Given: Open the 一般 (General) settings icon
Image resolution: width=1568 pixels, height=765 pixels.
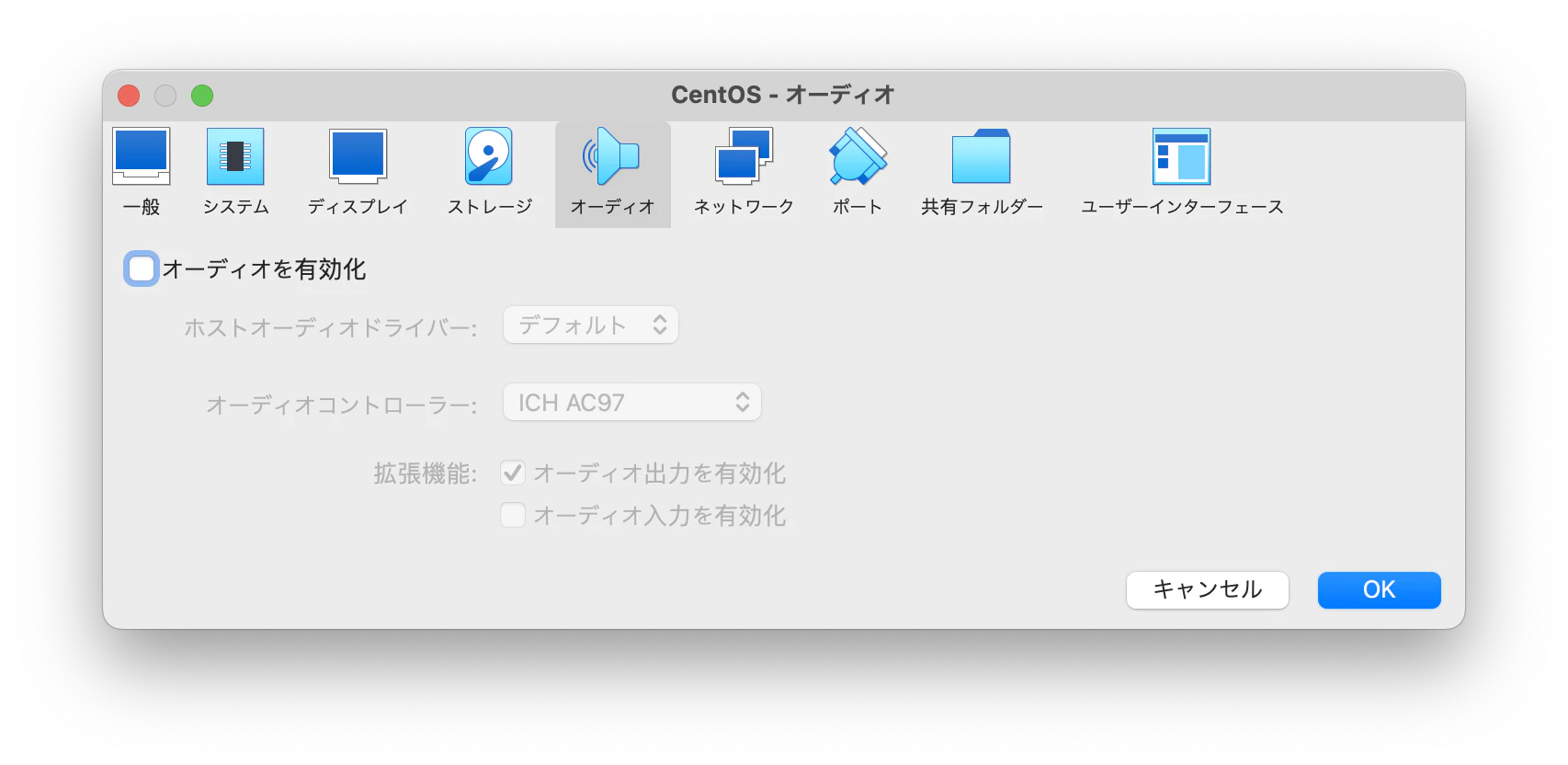Looking at the screenshot, I should pyautogui.click(x=142, y=156).
